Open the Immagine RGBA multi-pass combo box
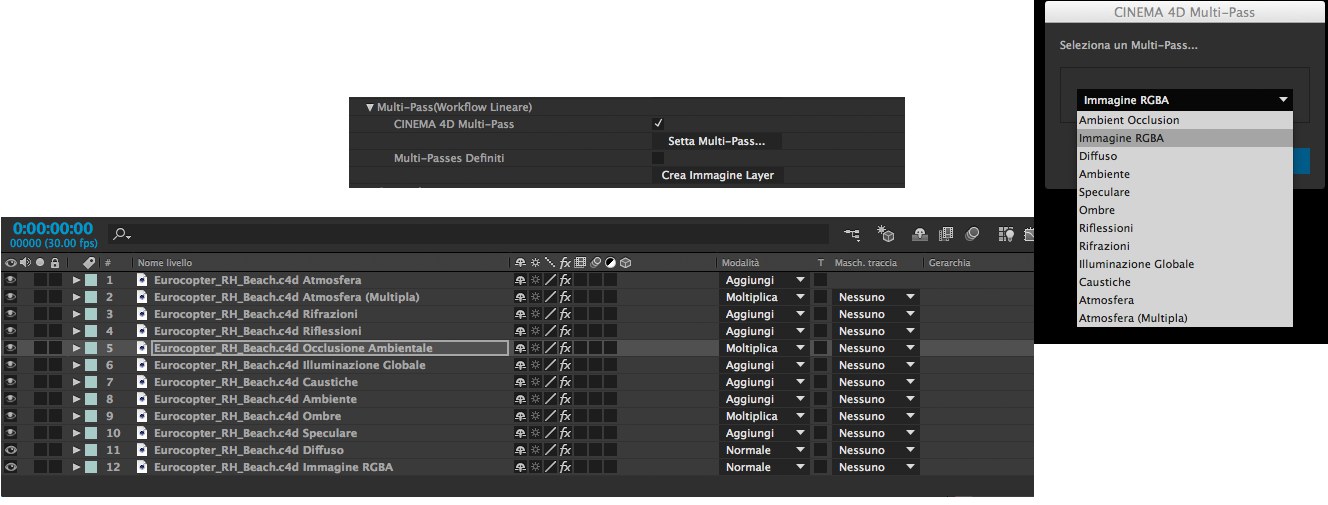This screenshot has height=505, width=1328. 1185,100
